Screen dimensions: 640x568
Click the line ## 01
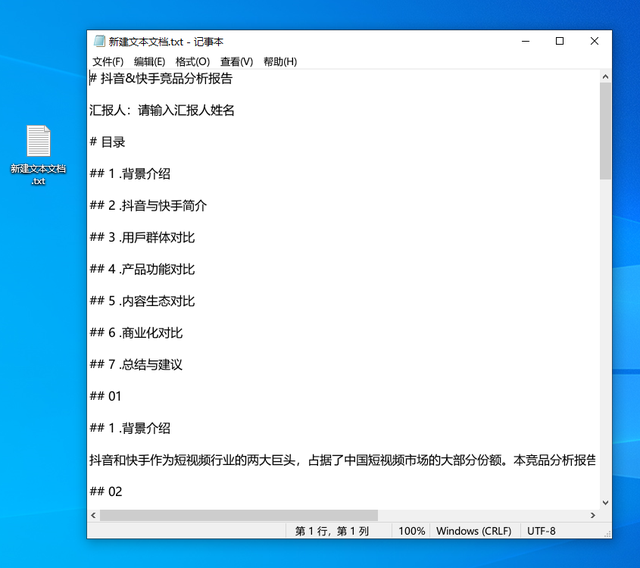(105, 396)
